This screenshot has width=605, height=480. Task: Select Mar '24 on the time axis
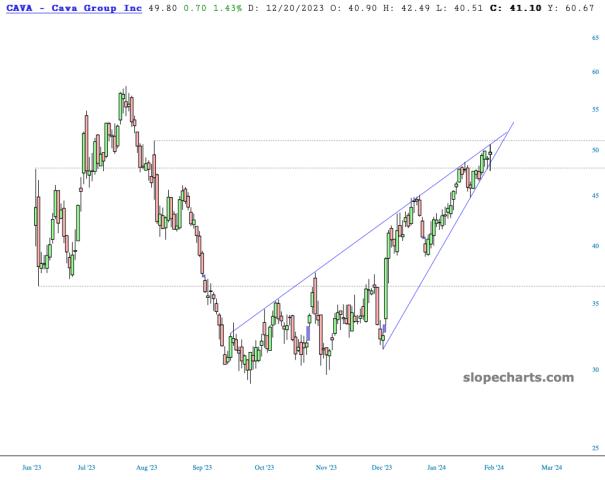coord(551,466)
